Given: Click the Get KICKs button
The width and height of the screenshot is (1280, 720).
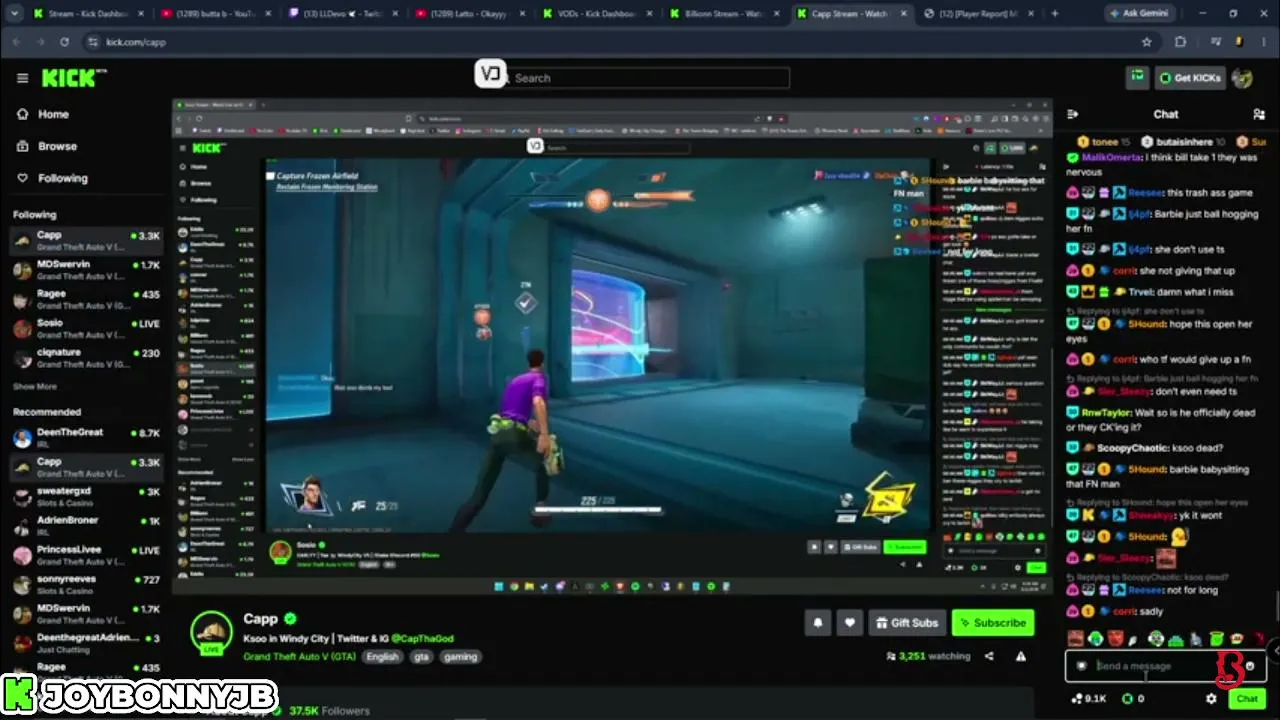Looking at the screenshot, I should point(1191,78).
